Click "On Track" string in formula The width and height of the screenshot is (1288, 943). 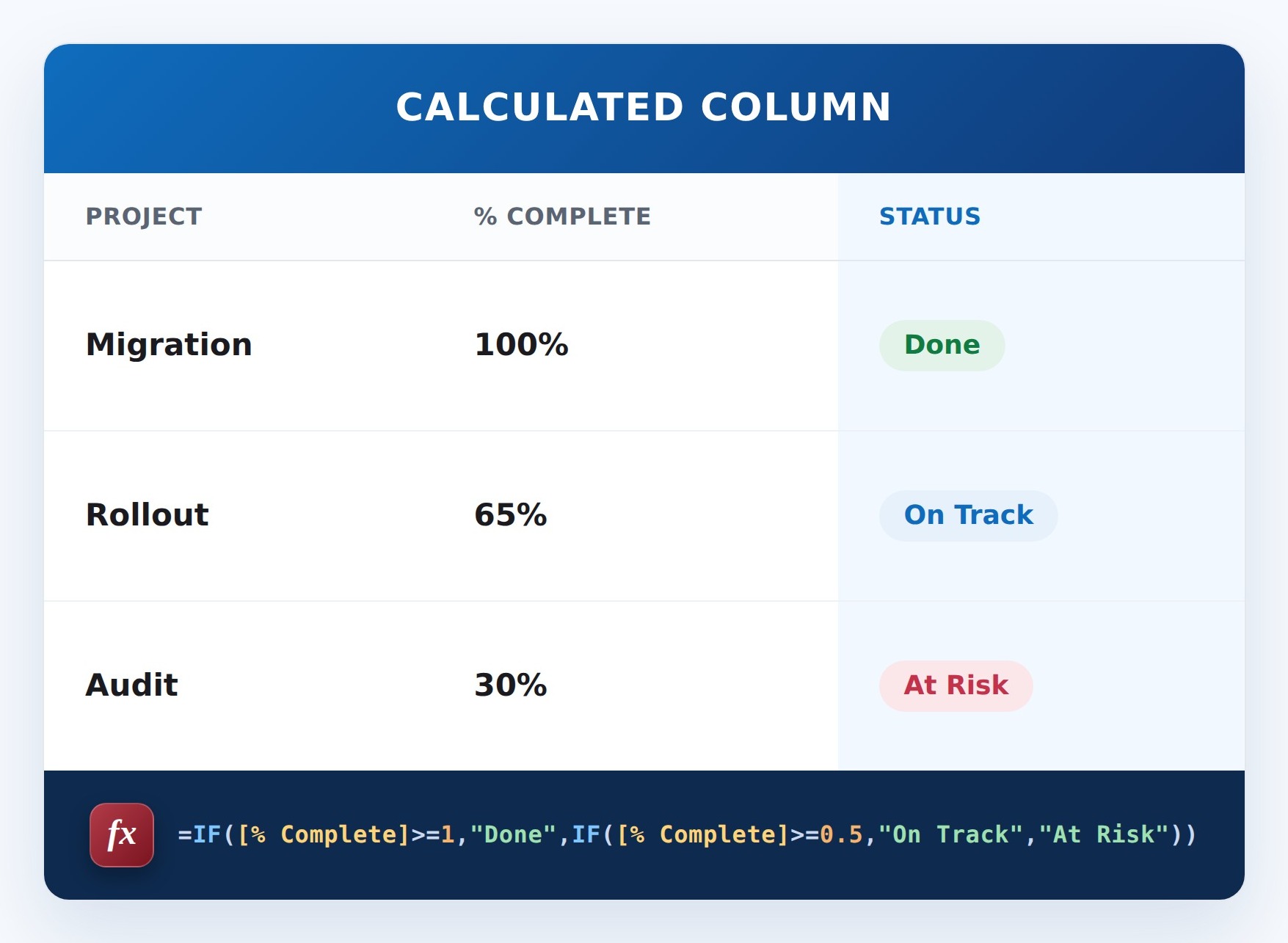point(950,835)
